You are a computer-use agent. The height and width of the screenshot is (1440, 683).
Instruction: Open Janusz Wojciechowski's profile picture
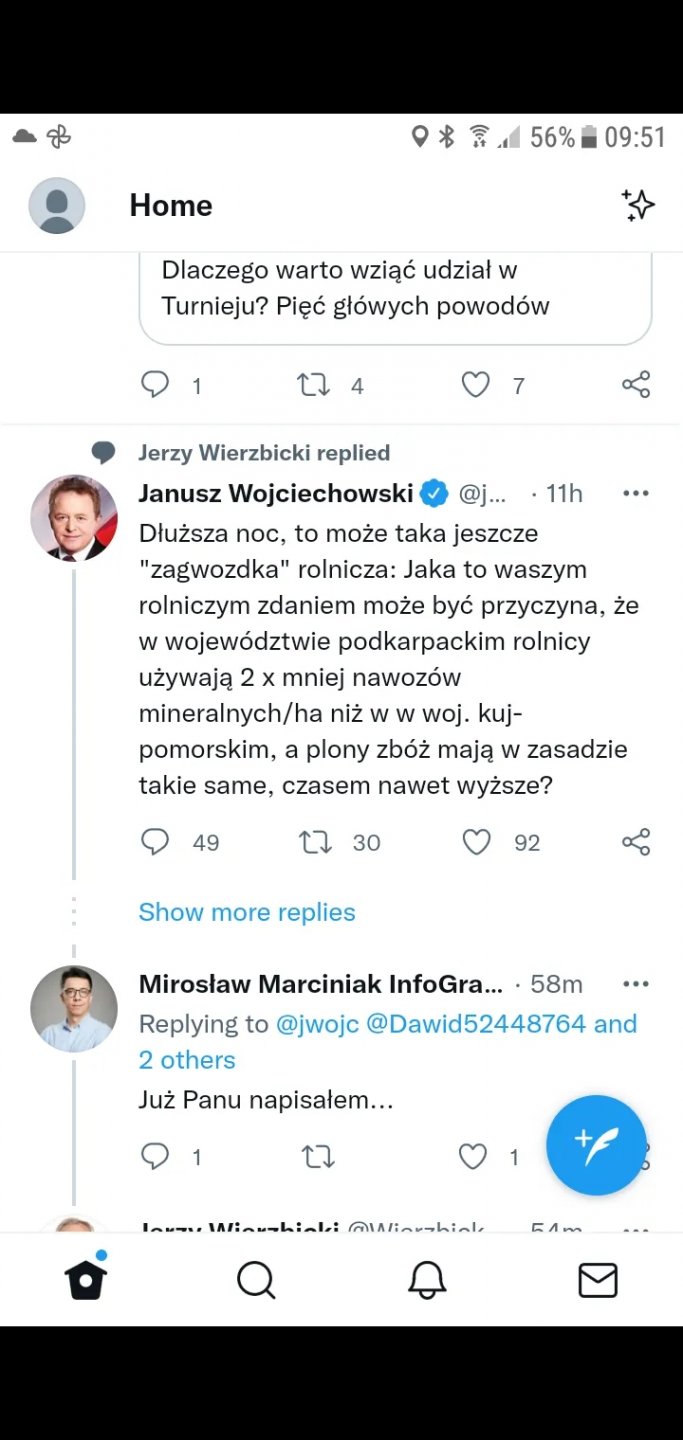pyautogui.click(x=74, y=518)
